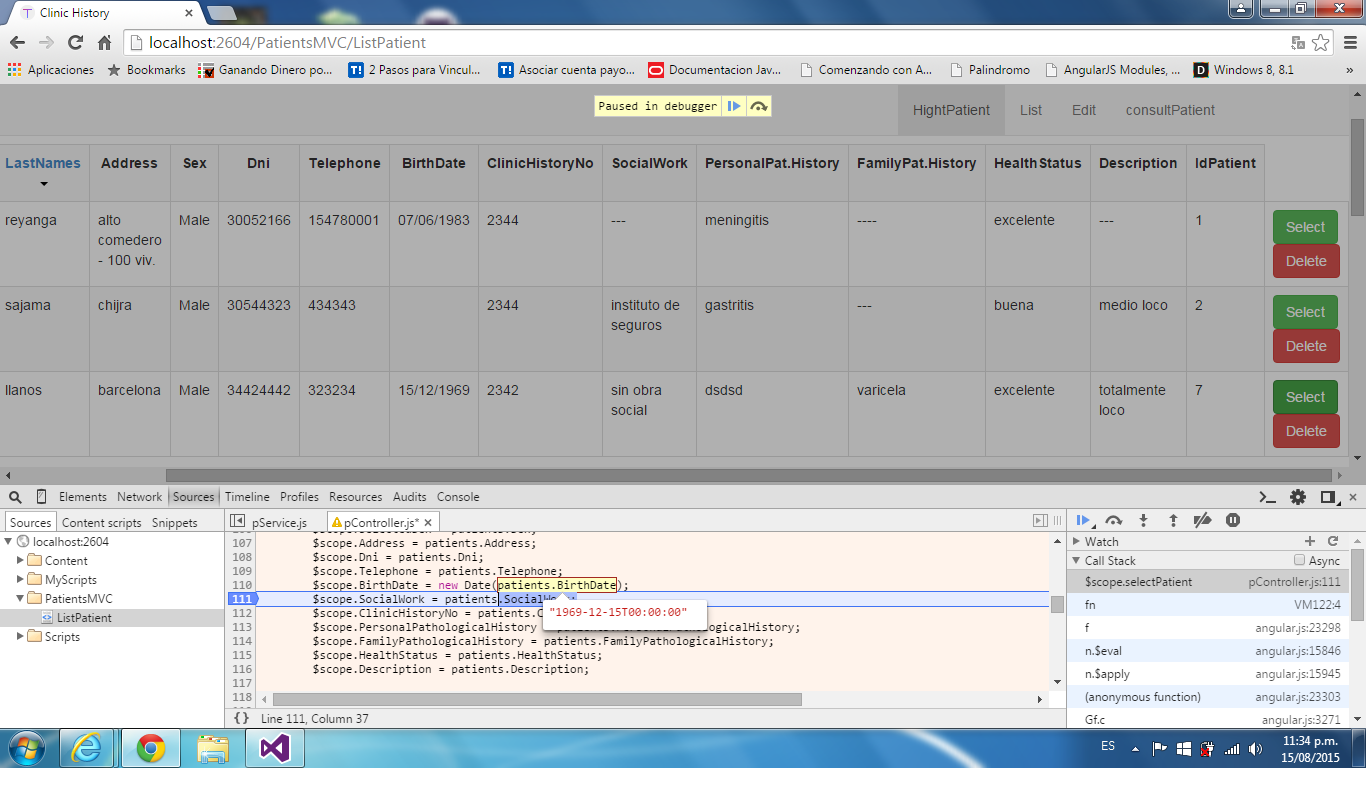
Task: Select the n.$apply call stack frame
Action: (1209, 674)
